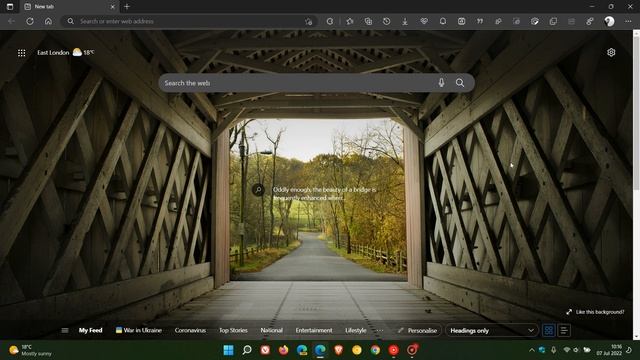This screenshot has width=640, height=360.
Task: Open the Downloads panel
Action: (405, 21)
